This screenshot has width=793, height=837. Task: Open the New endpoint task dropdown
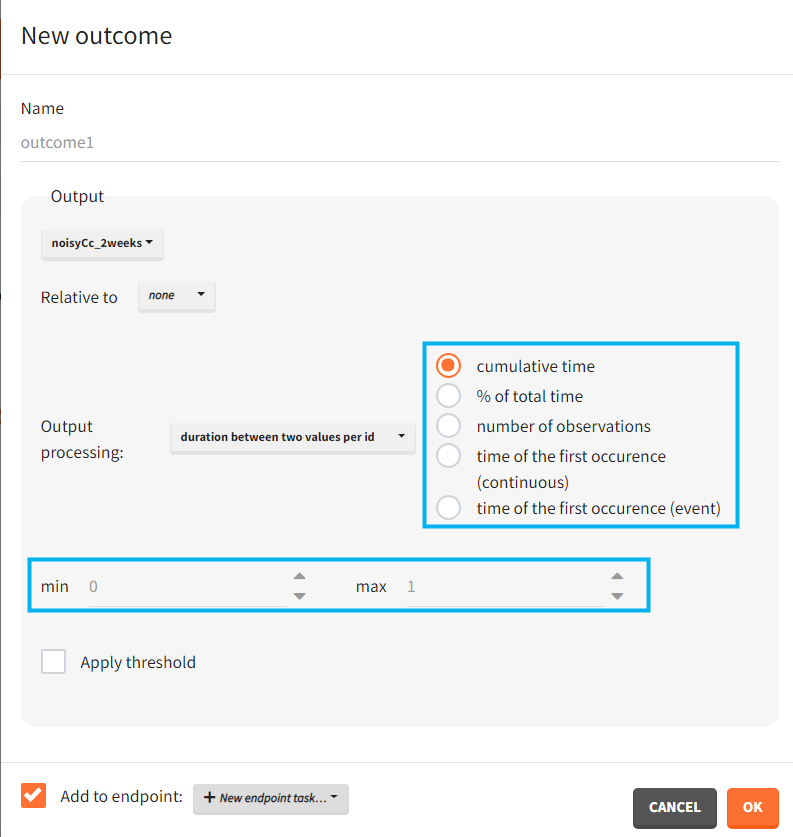pyautogui.click(x=270, y=798)
